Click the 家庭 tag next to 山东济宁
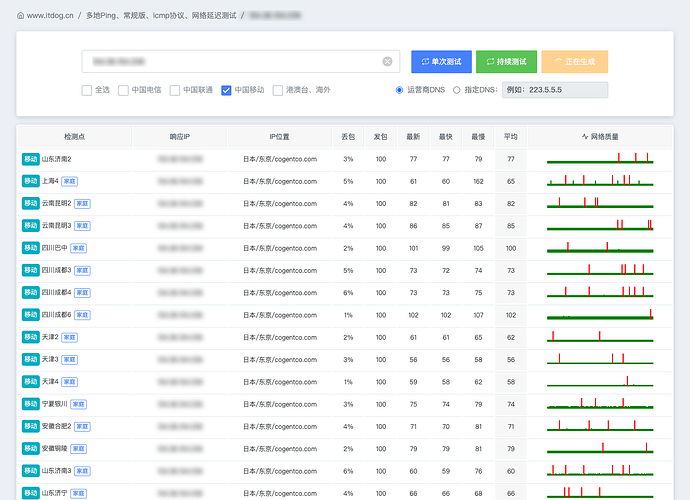 (78, 493)
